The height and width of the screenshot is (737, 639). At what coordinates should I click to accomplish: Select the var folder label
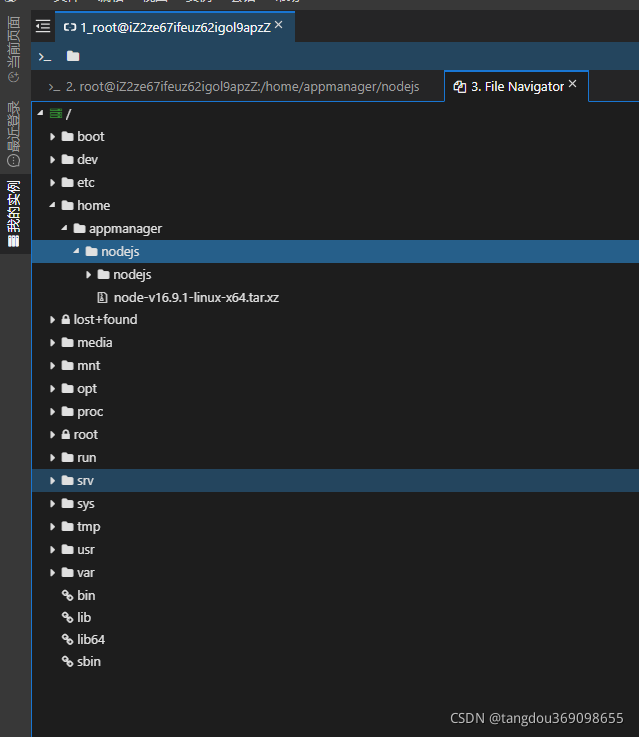pyautogui.click(x=86, y=573)
